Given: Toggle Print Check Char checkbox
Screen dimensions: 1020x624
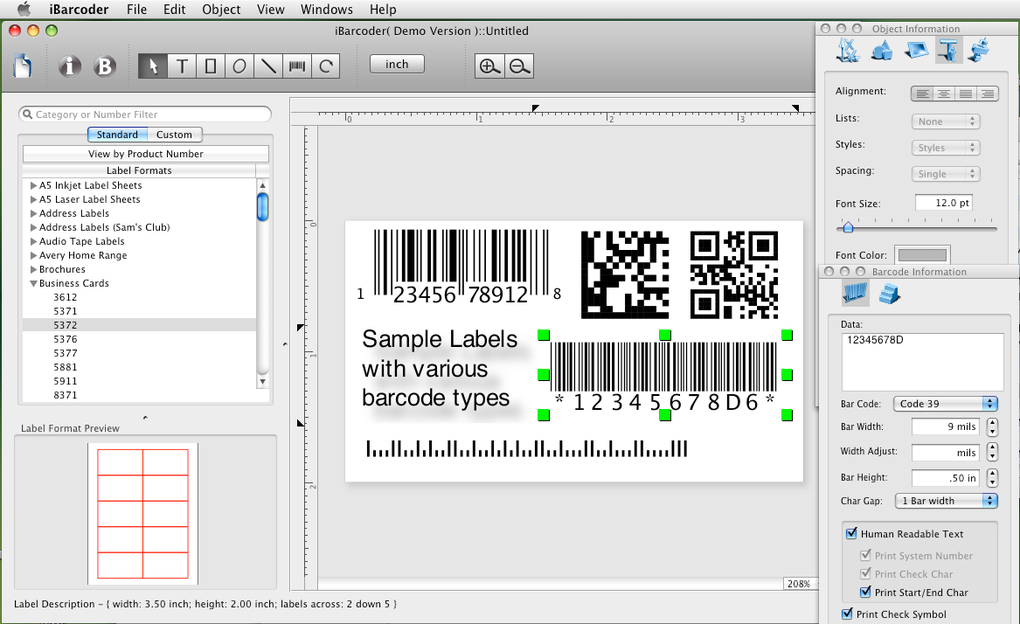Looking at the screenshot, I should coord(865,573).
